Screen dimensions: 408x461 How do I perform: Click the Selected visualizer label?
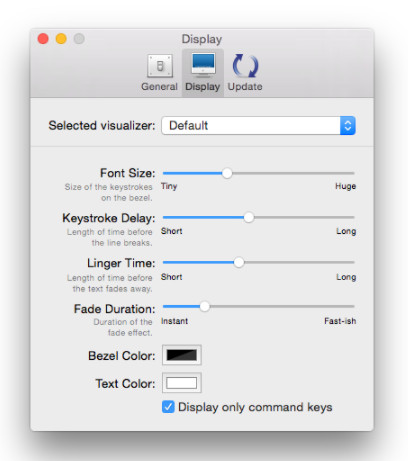pyautogui.click(x=102, y=126)
